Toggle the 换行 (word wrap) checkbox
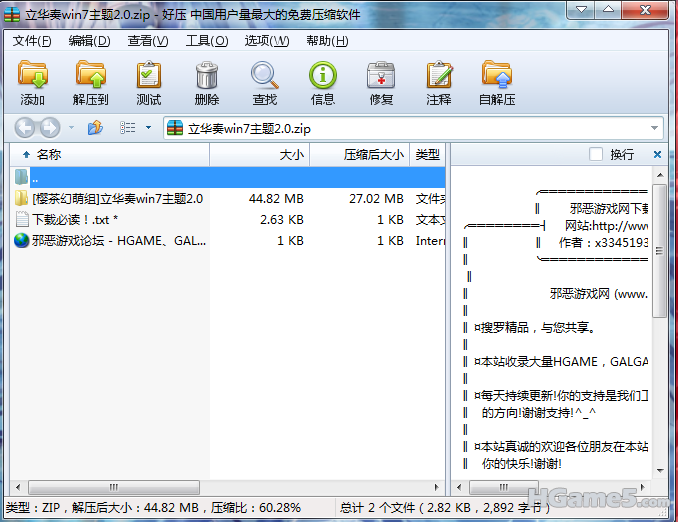This screenshot has width=678, height=522. 597,155
